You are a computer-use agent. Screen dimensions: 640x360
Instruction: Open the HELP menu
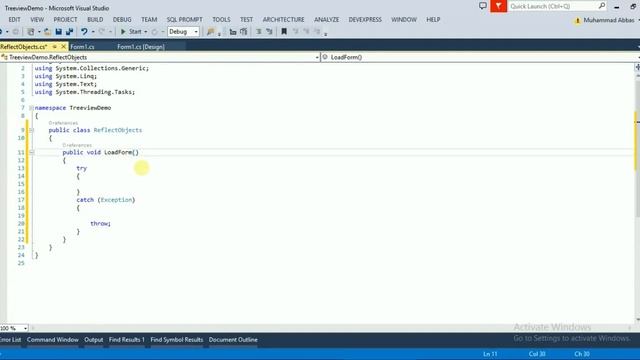pos(433,20)
